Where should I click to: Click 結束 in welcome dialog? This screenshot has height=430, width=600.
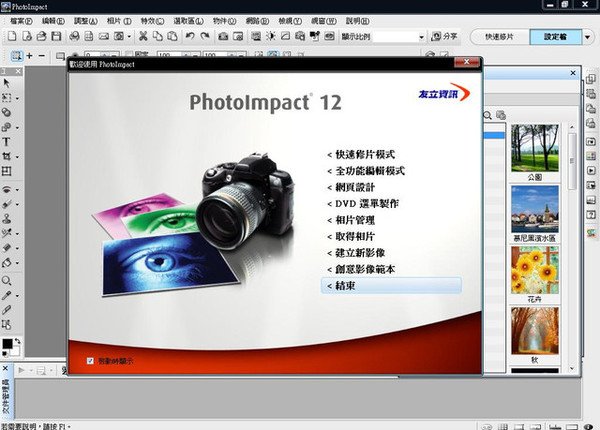coord(391,285)
